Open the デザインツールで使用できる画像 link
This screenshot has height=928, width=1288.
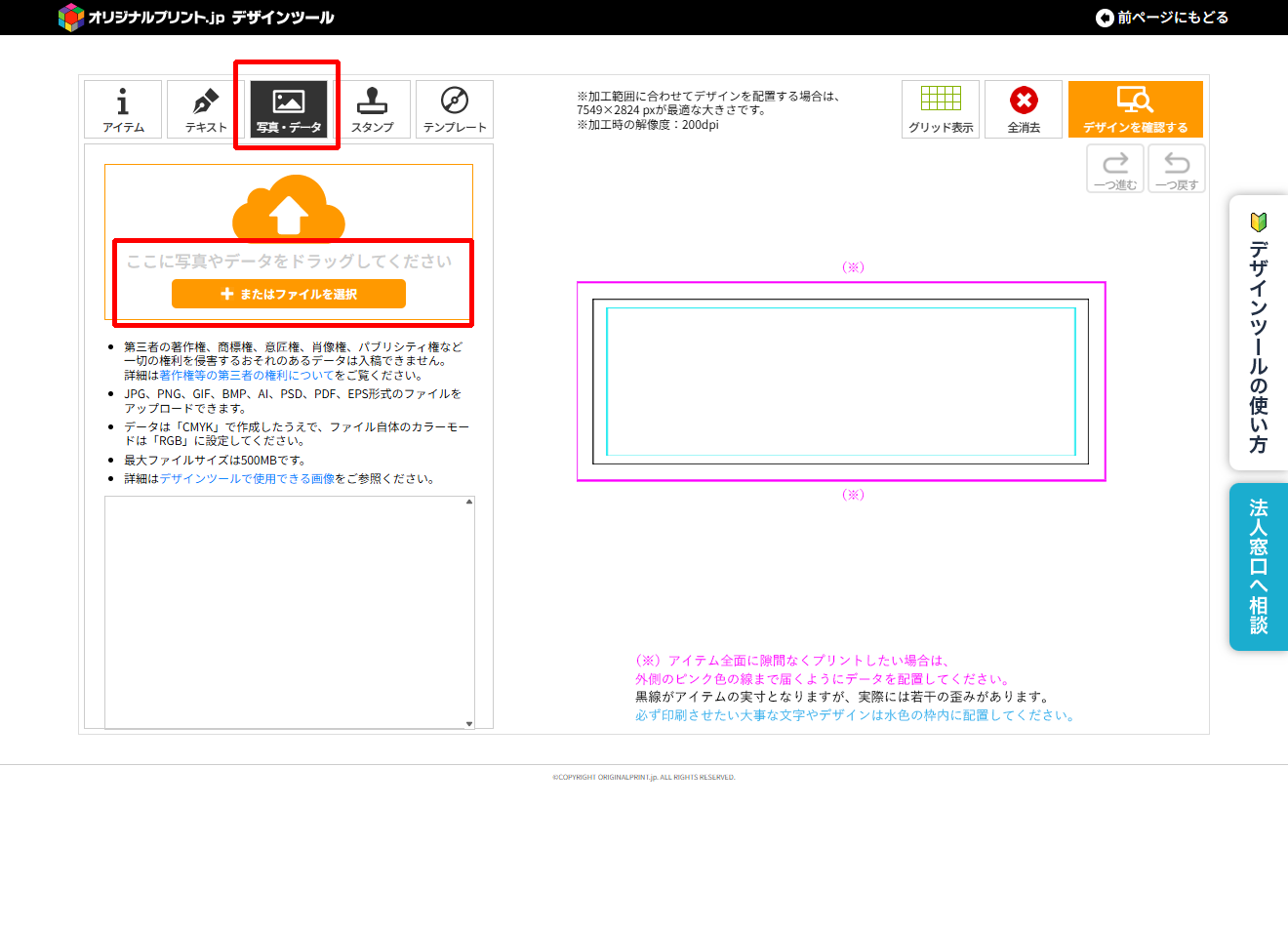[248, 479]
